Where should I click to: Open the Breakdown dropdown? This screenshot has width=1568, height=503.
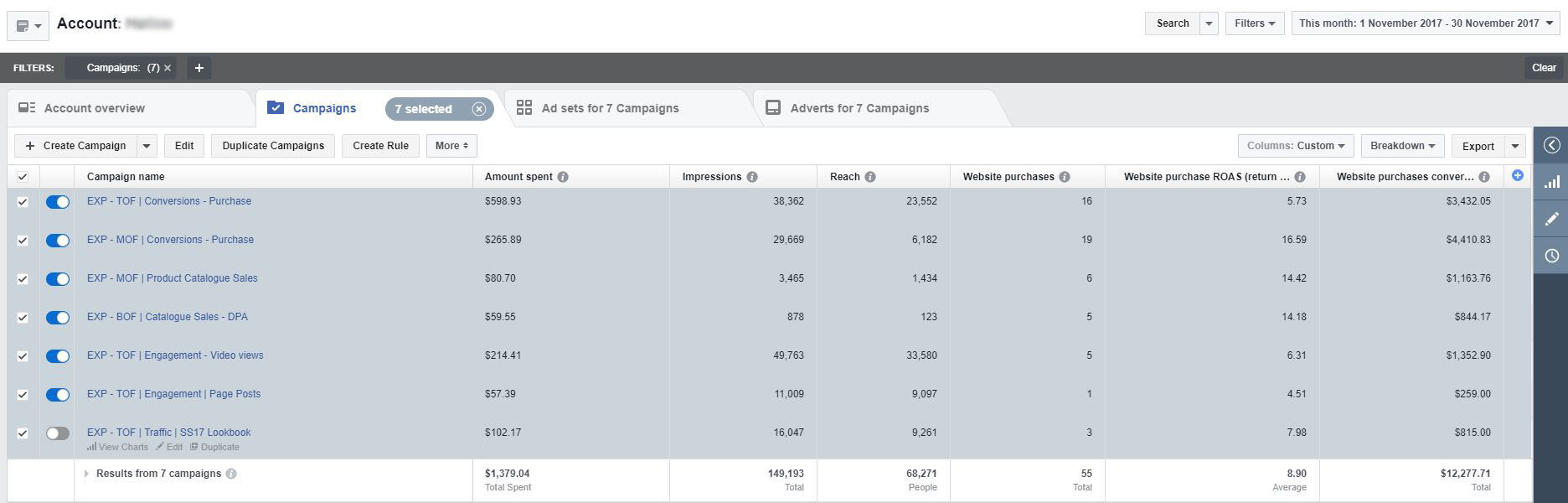(x=1402, y=146)
